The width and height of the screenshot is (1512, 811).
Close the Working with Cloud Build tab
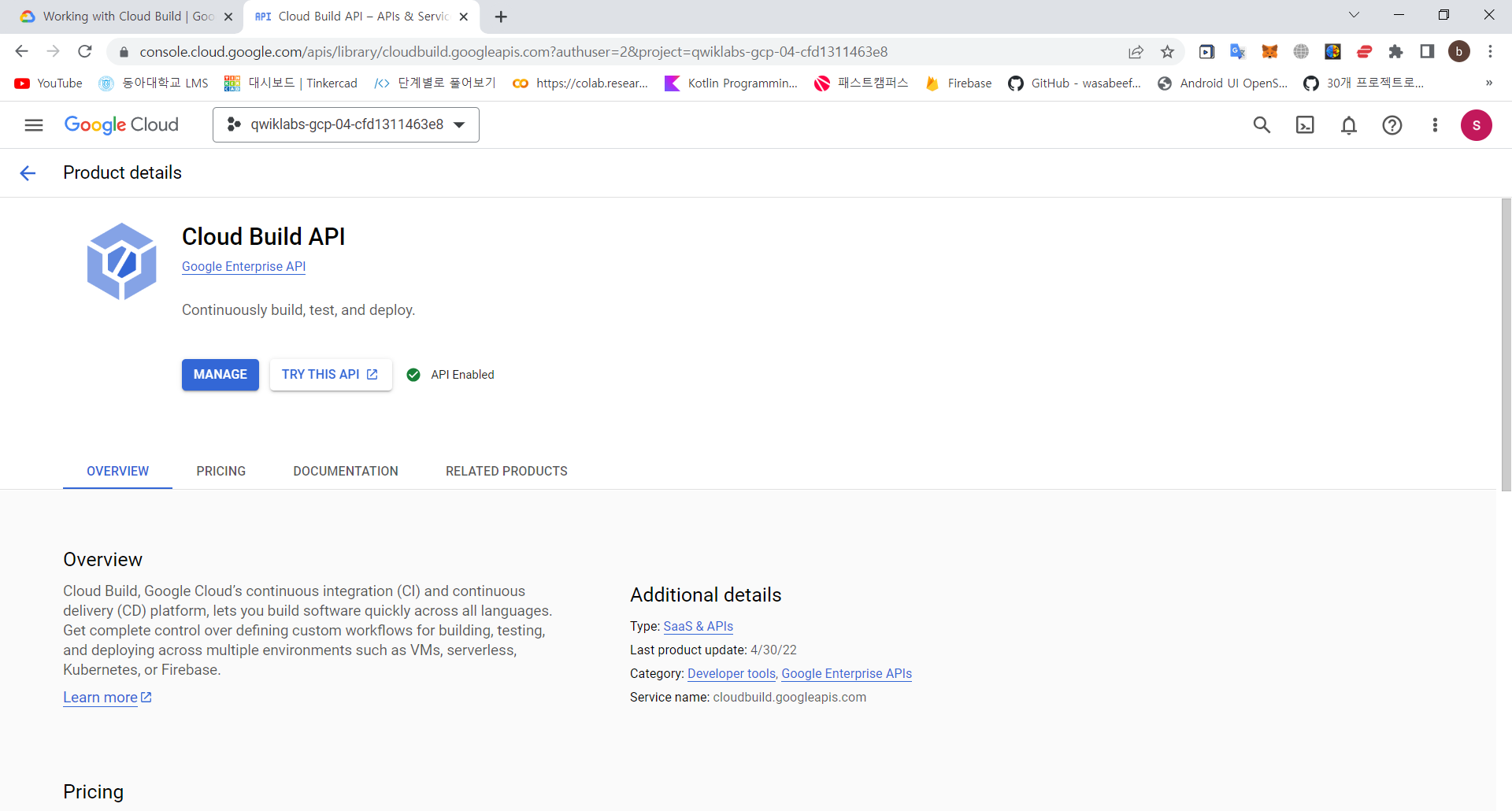pos(228,17)
